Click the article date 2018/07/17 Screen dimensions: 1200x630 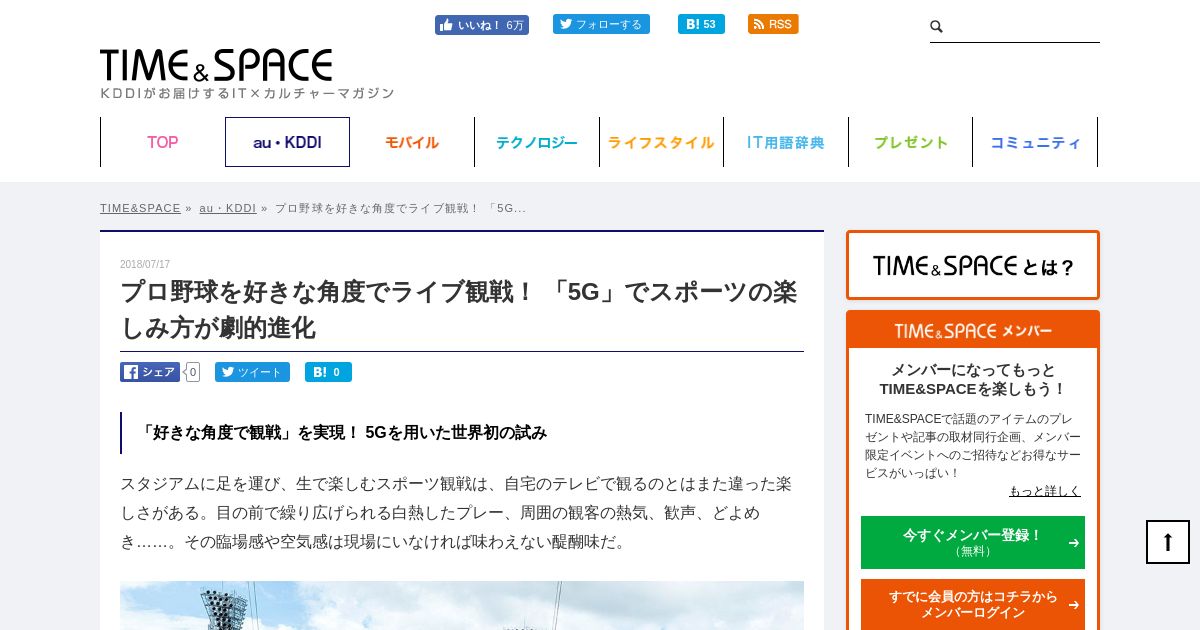pos(145,264)
